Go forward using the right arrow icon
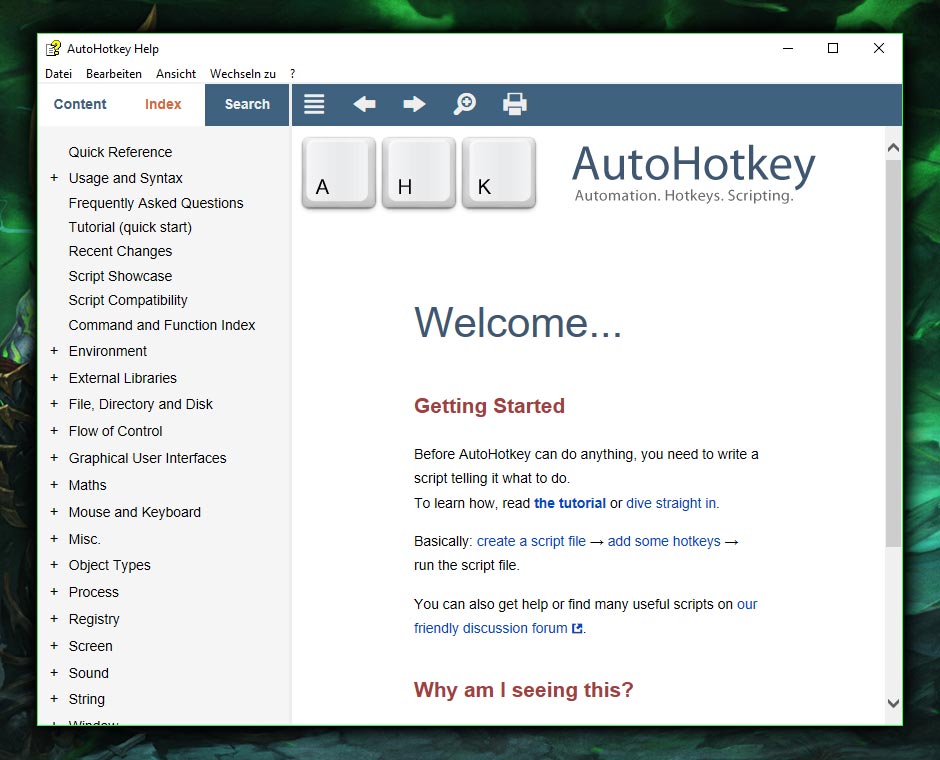 pos(414,104)
